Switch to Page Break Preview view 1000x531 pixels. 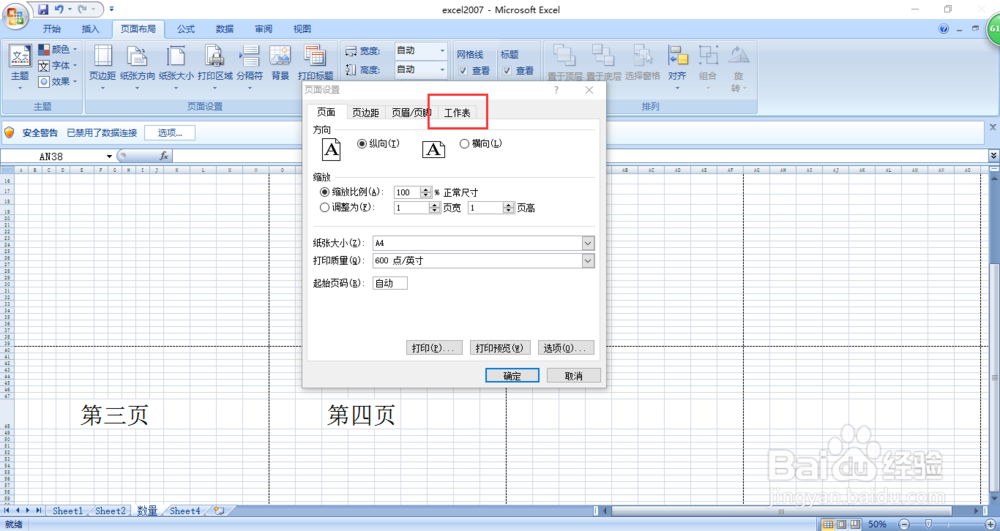point(857,524)
